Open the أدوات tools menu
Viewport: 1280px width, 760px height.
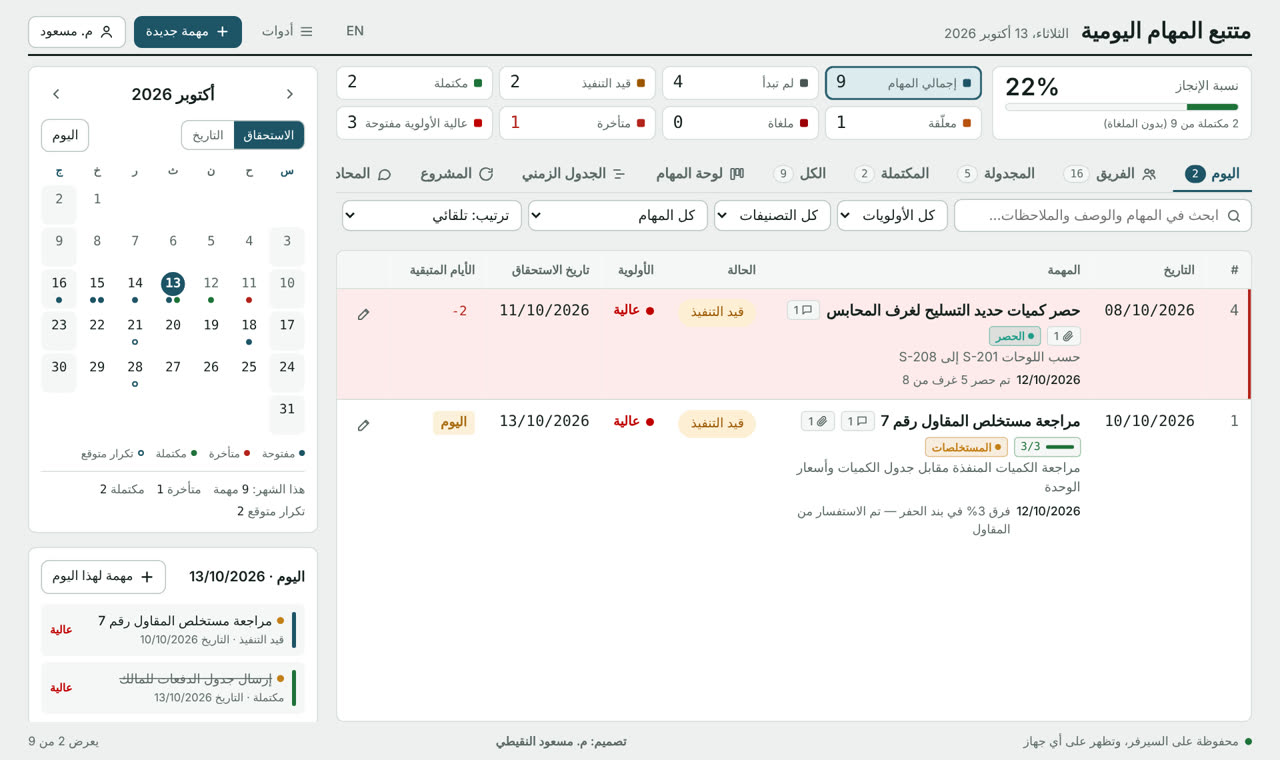click(287, 31)
